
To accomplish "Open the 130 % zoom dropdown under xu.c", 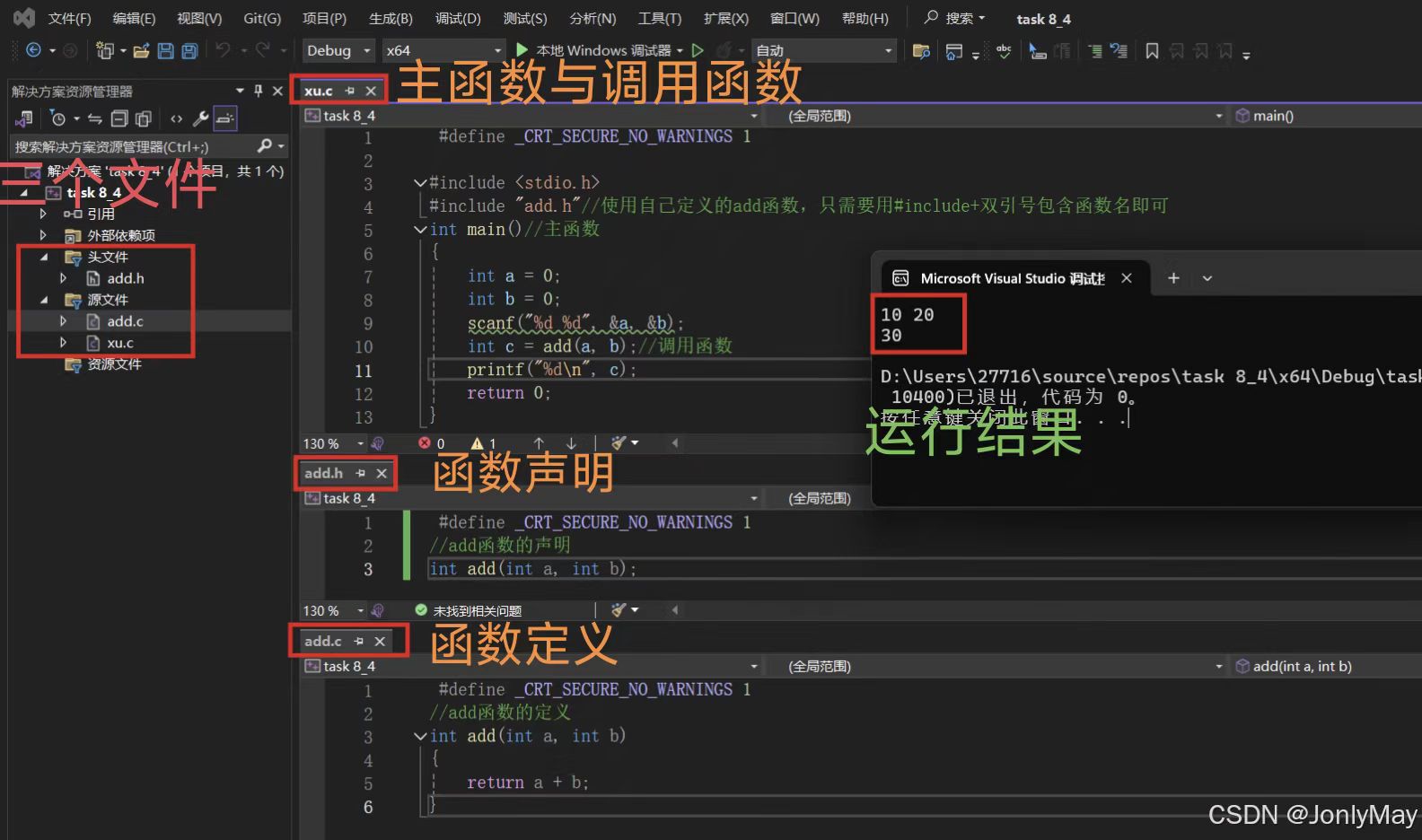I will [x=334, y=443].
